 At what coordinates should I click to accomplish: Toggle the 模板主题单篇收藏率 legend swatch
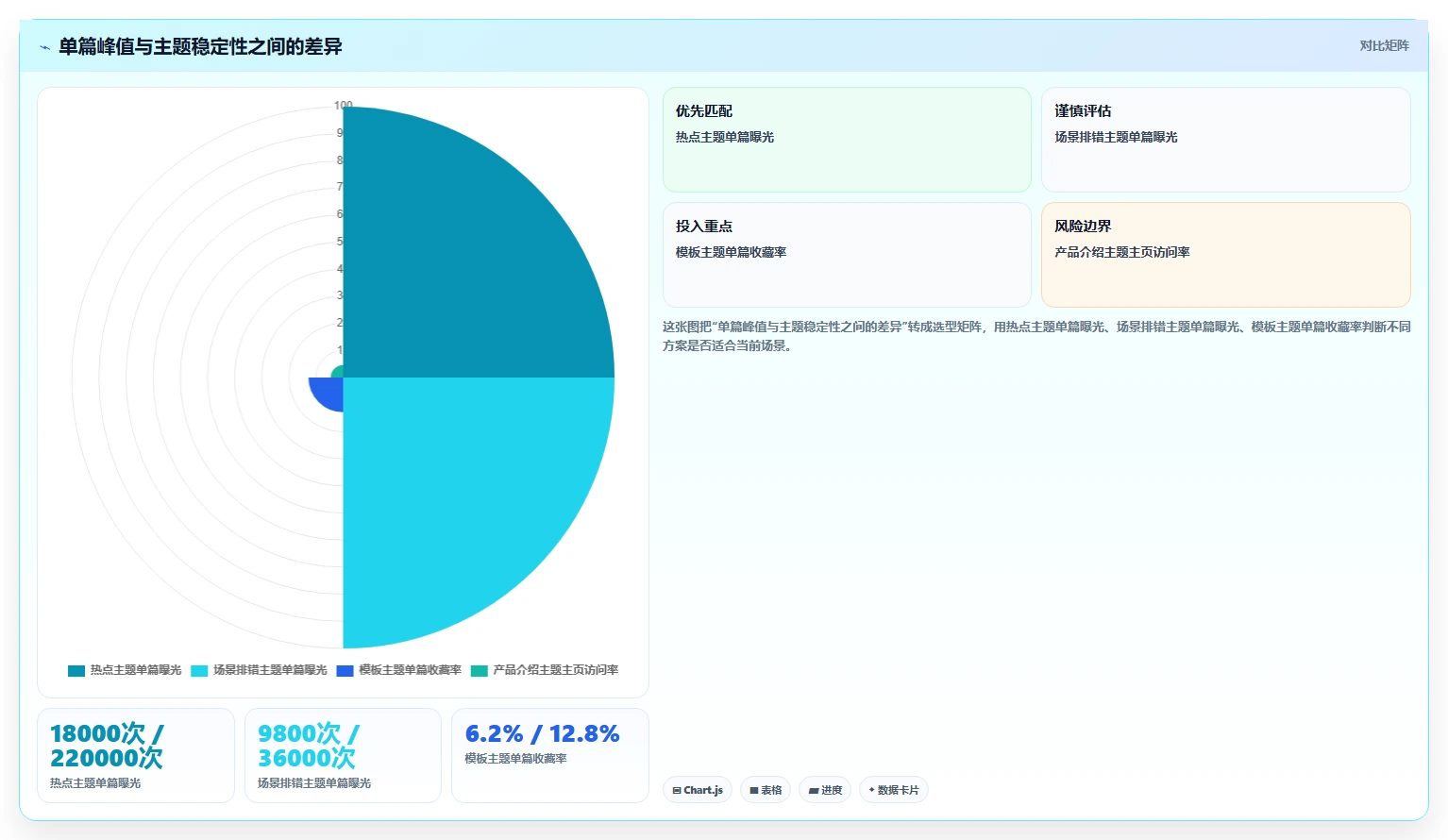[x=345, y=671]
